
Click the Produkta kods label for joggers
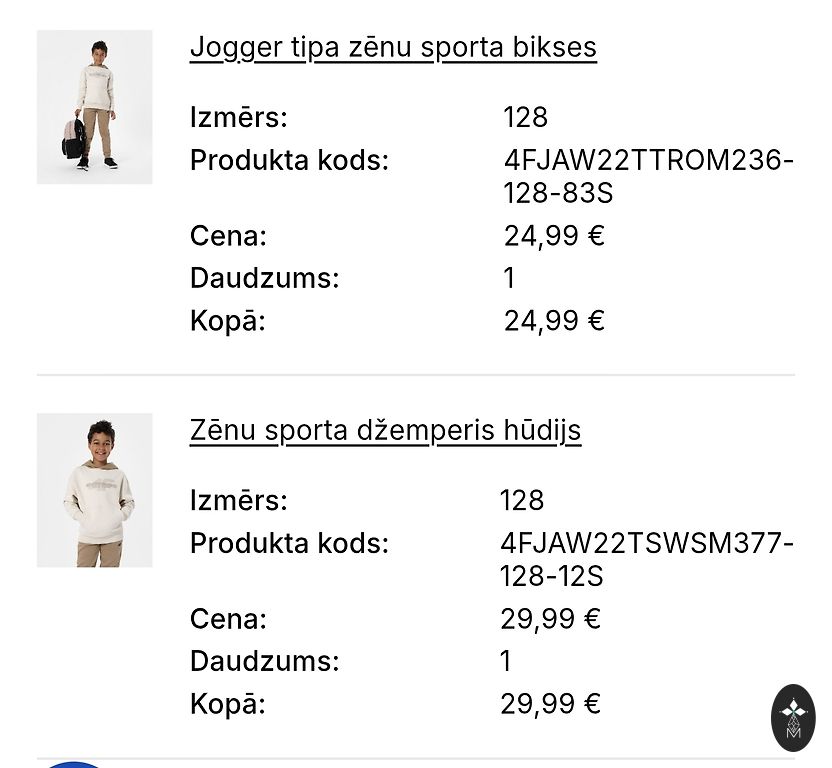pyautogui.click(x=289, y=160)
